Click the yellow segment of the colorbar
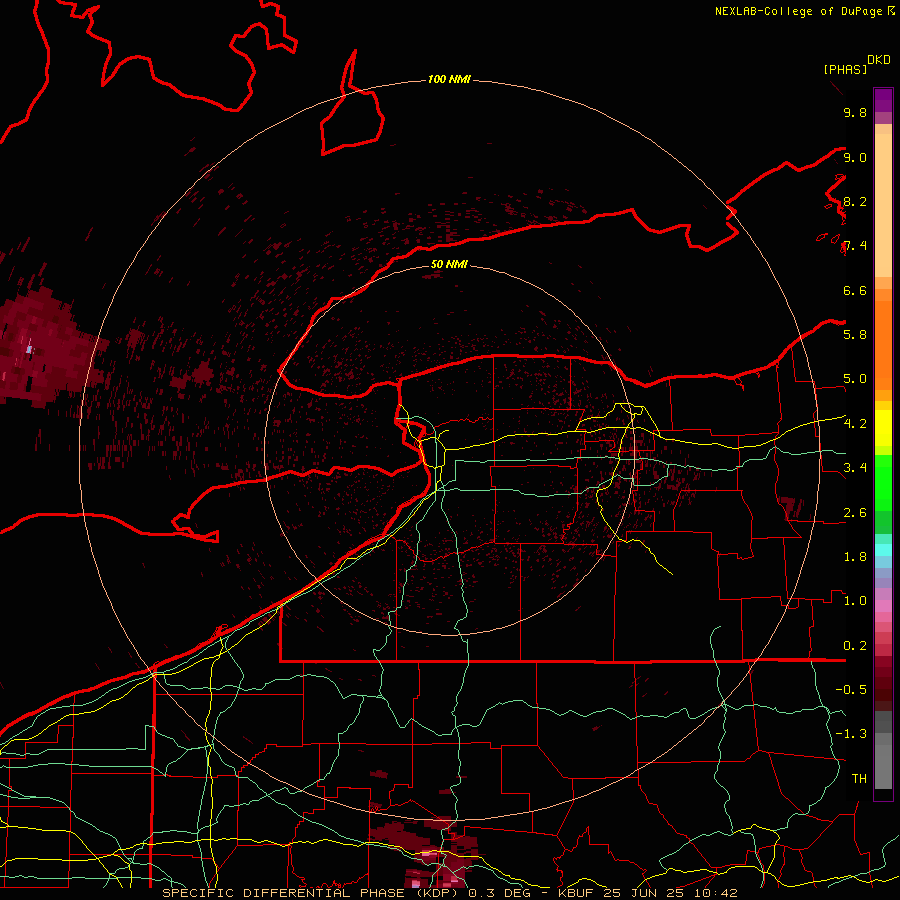Screen dimensions: 900x900 (883, 428)
